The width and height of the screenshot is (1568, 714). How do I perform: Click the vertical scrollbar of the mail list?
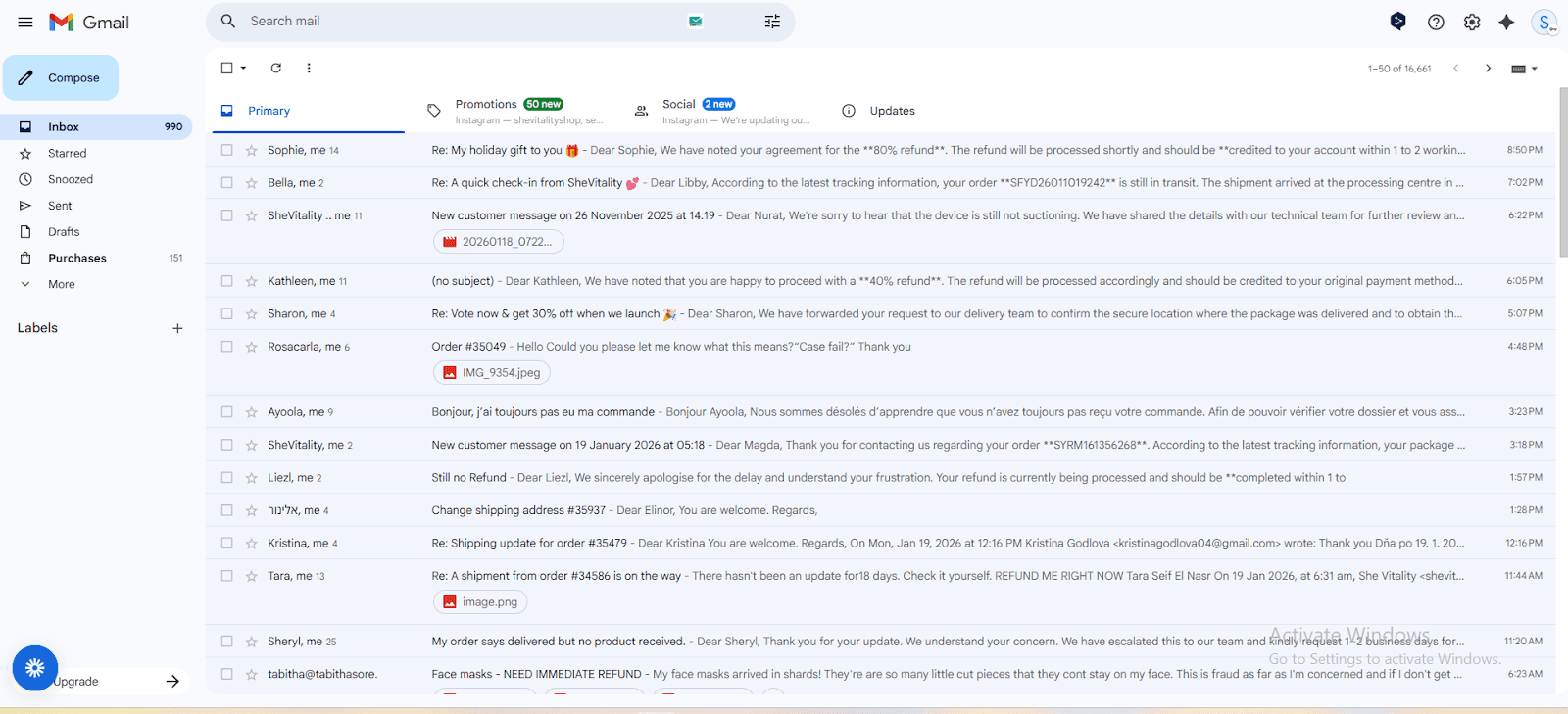1563,171
